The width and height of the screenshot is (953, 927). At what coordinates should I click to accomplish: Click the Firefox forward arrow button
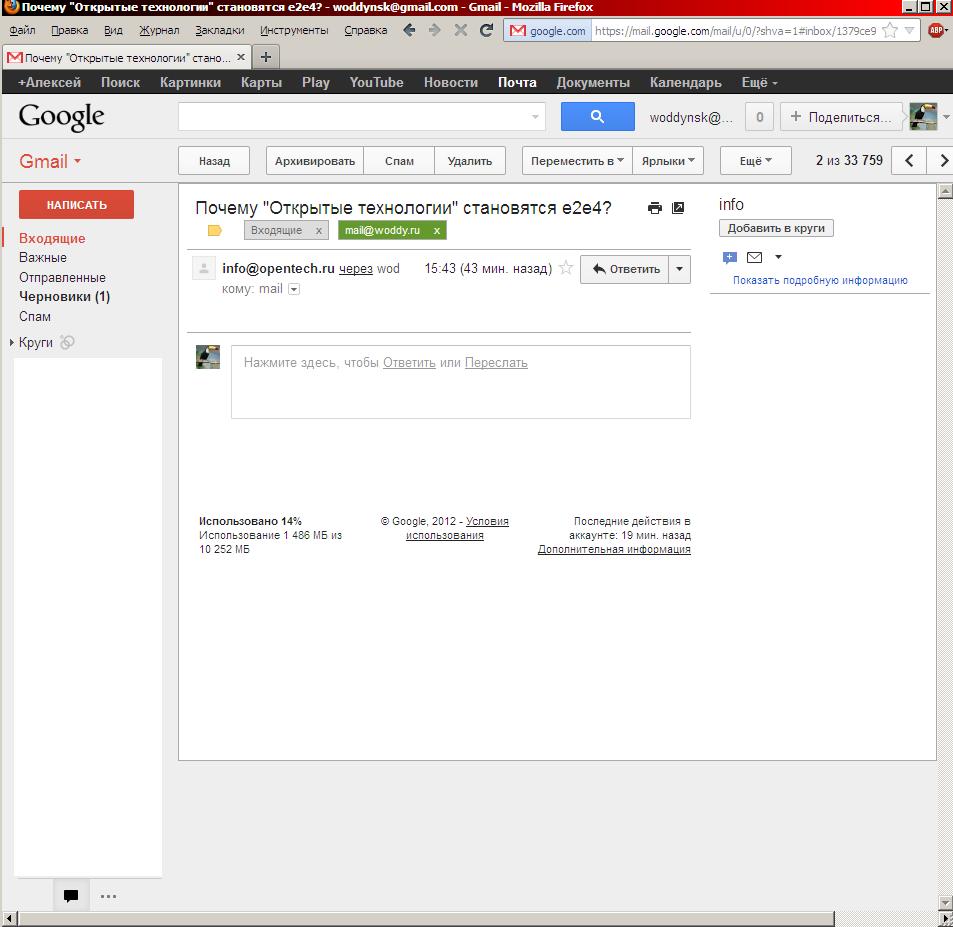[x=434, y=30]
